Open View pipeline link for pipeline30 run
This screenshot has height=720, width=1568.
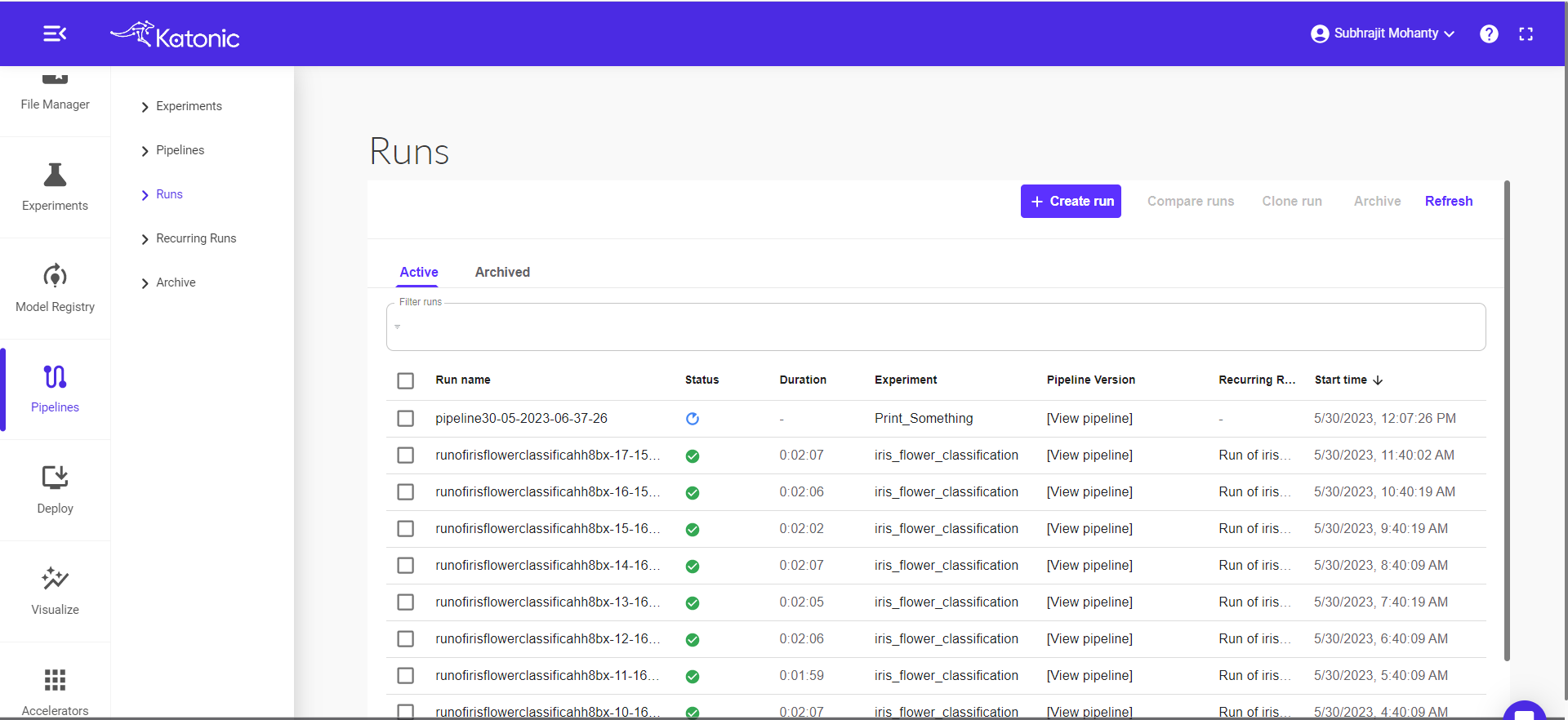[x=1089, y=418]
